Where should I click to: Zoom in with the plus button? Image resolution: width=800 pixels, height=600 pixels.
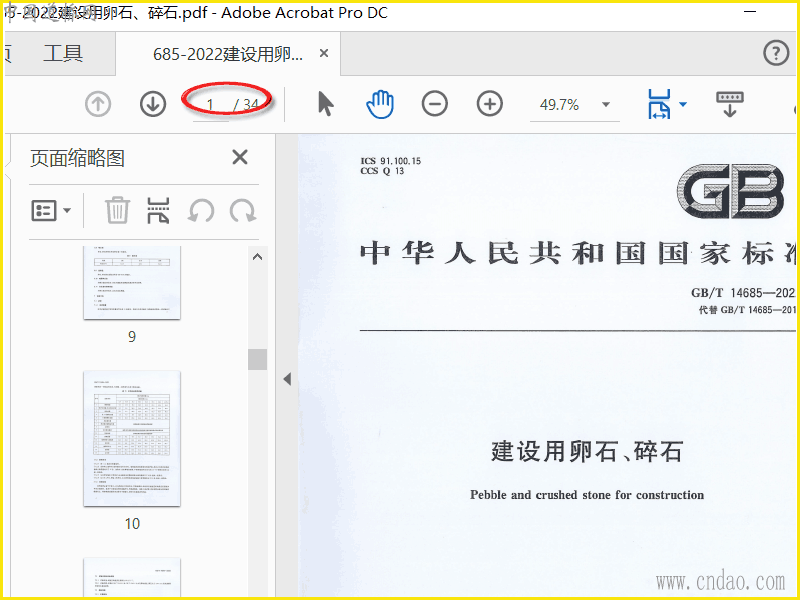point(490,104)
